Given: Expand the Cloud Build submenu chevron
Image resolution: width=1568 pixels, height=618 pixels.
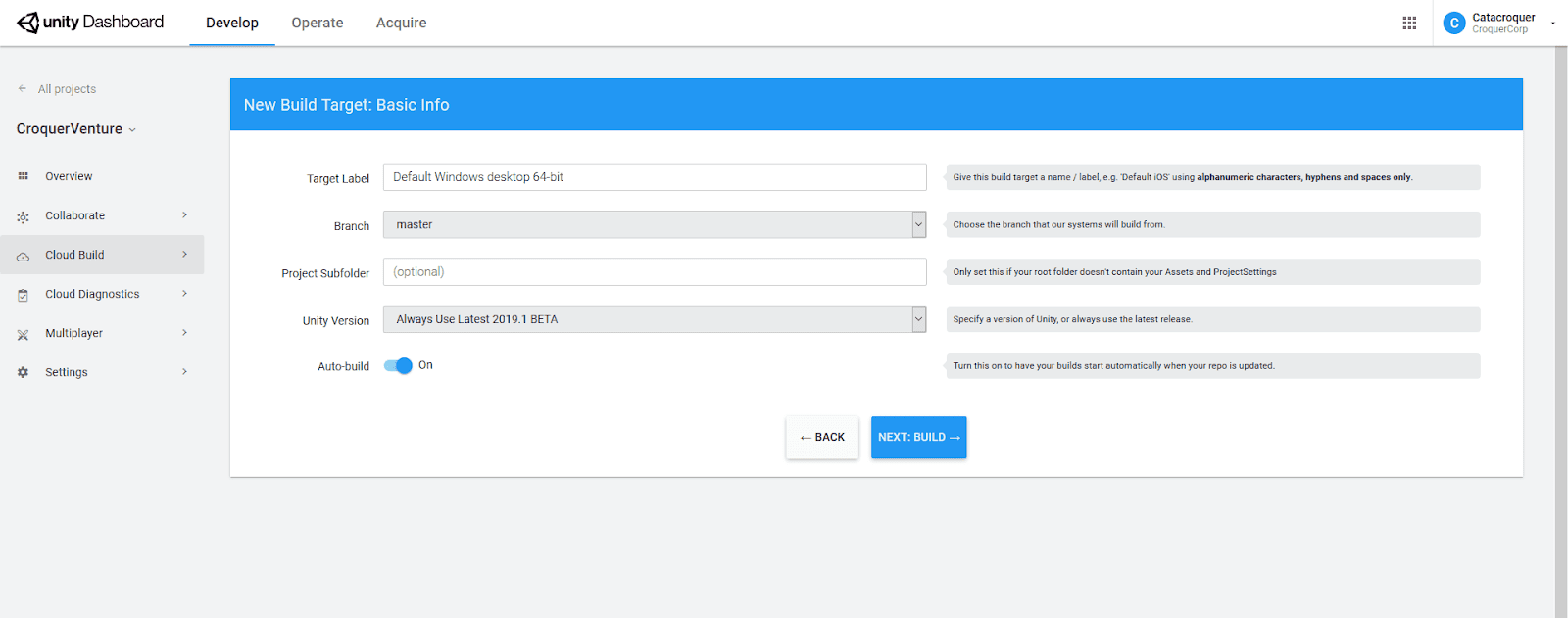Looking at the screenshot, I should pyautogui.click(x=184, y=255).
